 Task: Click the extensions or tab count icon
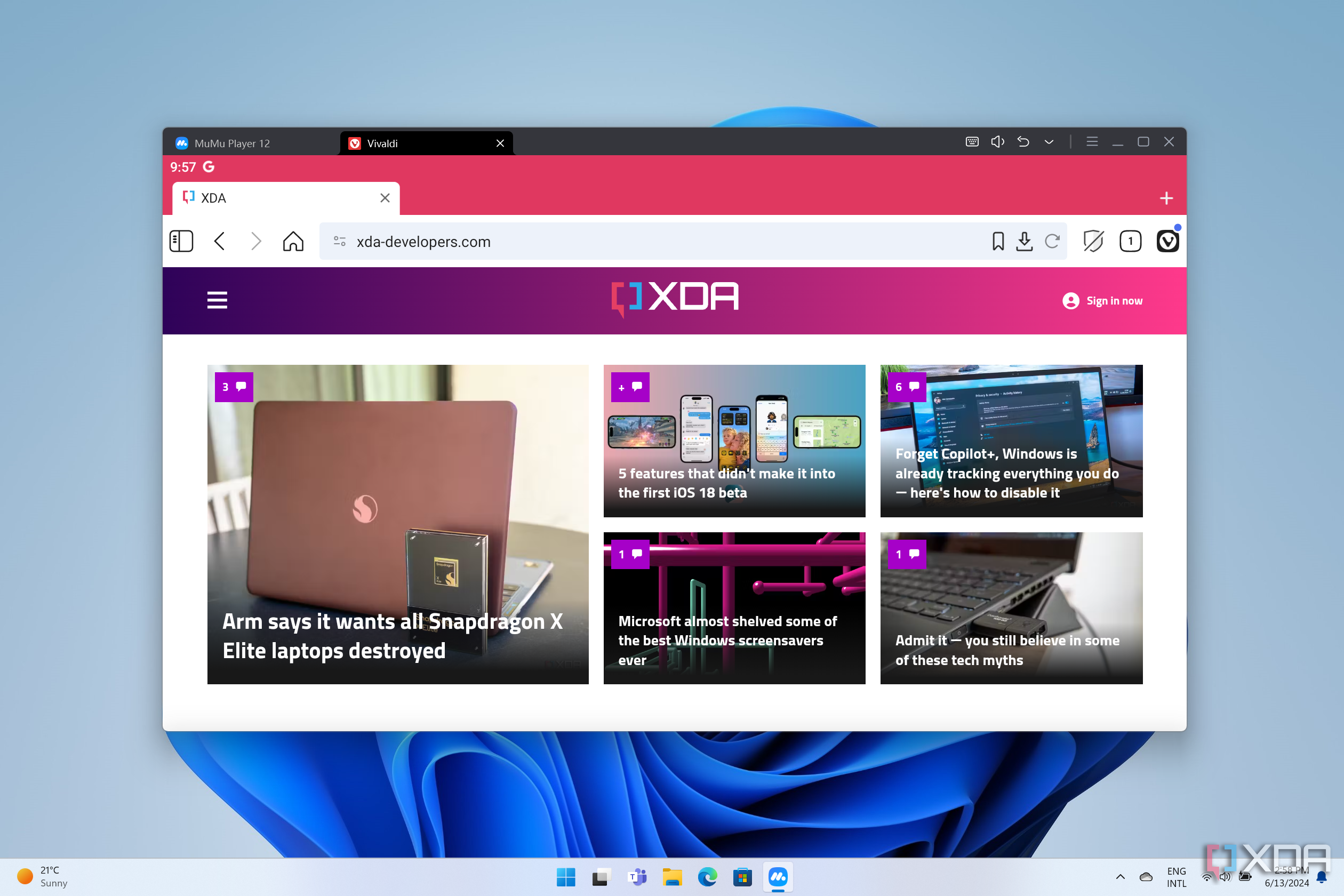click(1131, 241)
